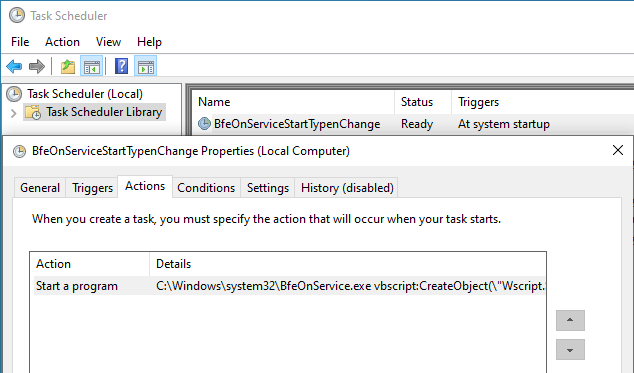Expand the Task Scheduler Library tree node

coord(13,113)
